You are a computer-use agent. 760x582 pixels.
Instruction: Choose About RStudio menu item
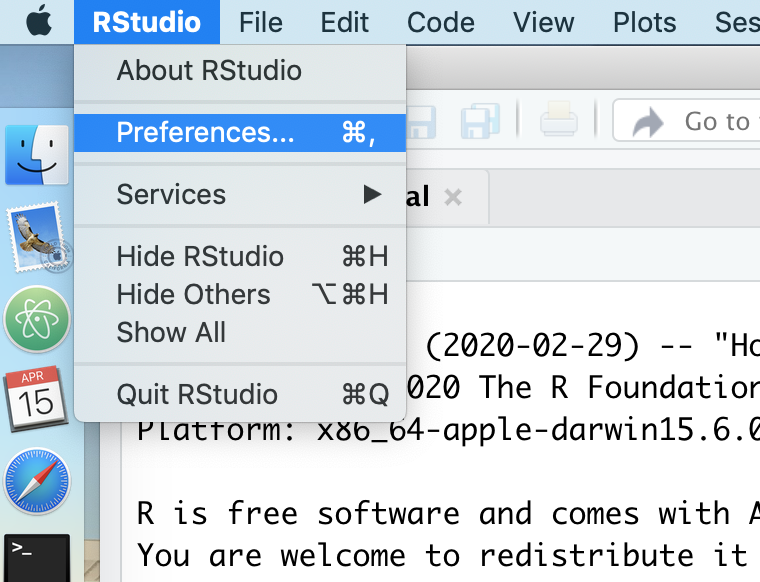(x=209, y=71)
